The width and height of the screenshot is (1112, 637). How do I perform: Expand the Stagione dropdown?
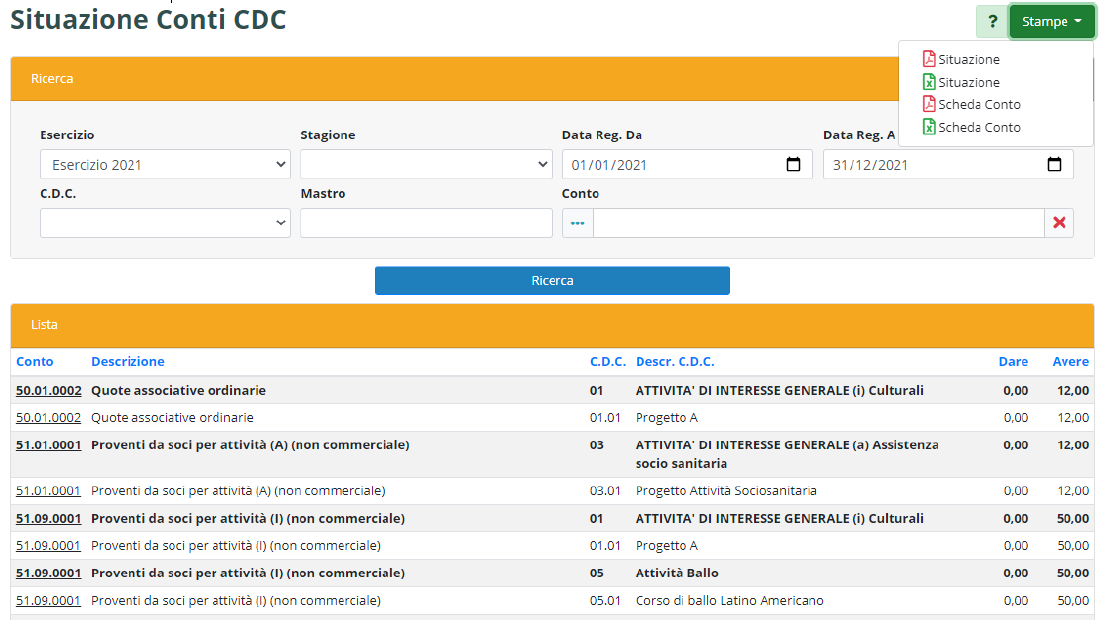point(426,164)
